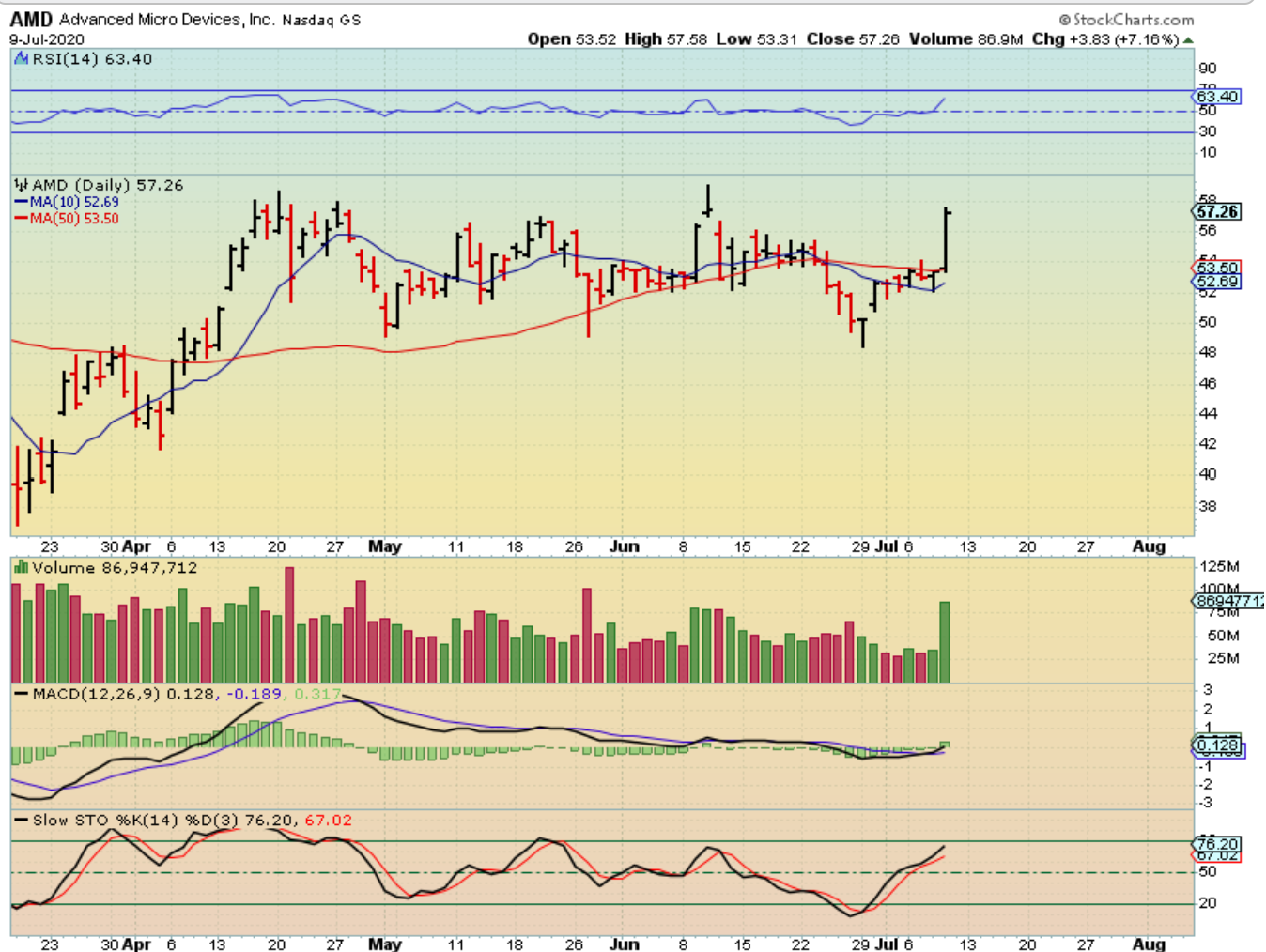The height and width of the screenshot is (952, 1266).
Task: Select the red MA(50) 53.50 legend entry
Action: pyautogui.click(x=67, y=219)
